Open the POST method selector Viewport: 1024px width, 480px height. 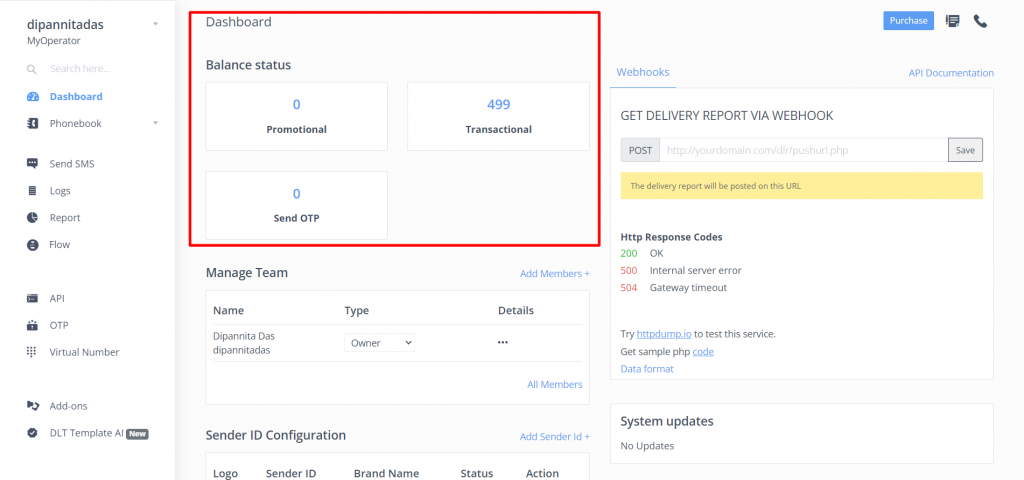(640, 150)
